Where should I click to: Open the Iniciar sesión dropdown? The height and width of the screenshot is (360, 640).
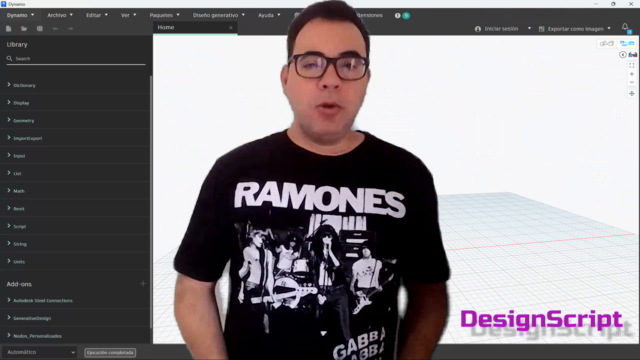pos(529,29)
